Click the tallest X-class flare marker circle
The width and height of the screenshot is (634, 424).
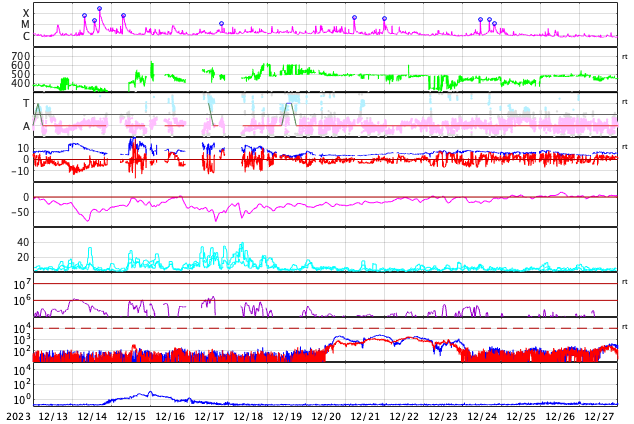(x=99, y=8)
